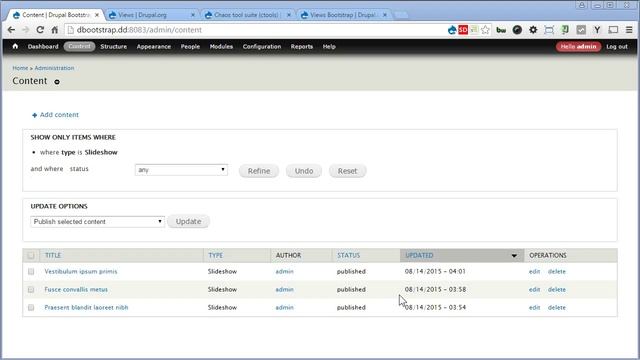The height and width of the screenshot is (360, 640).
Task: Switch to Chaos tool suite browser tab
Action: click(x=247, y=15)
